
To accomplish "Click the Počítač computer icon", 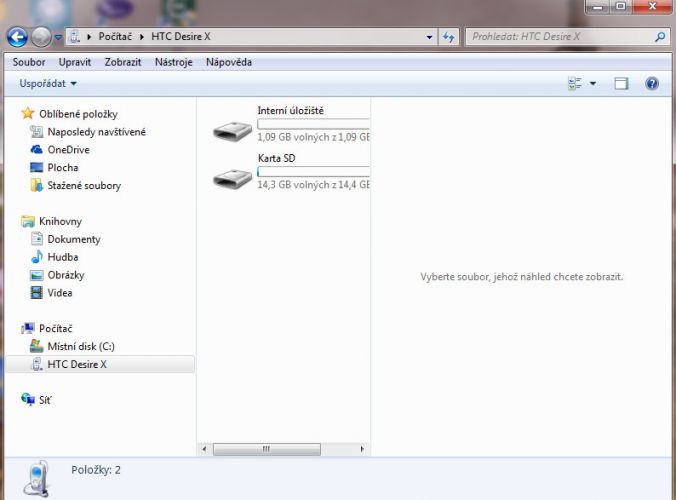I will point(28,328).
